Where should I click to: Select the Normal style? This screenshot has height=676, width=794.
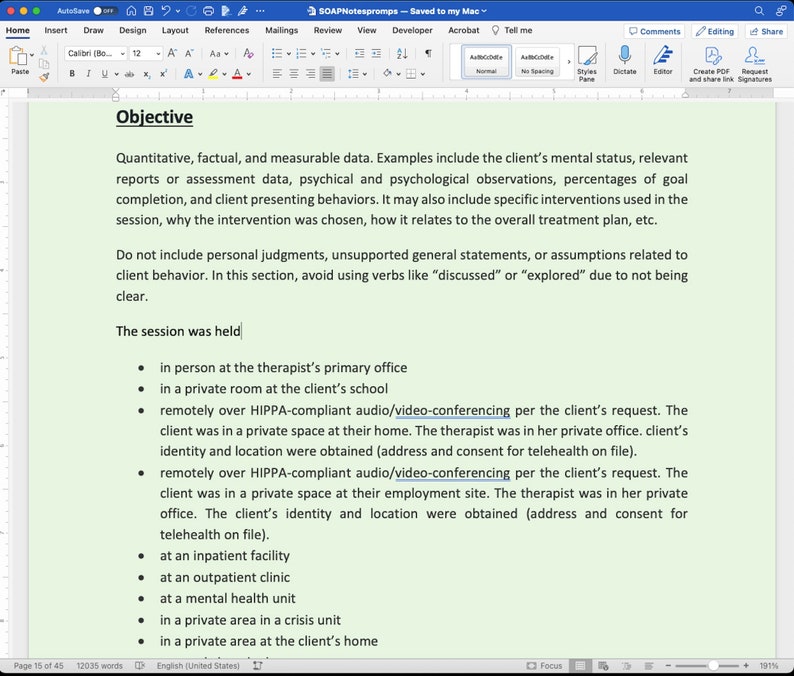(x=486, y=62)
